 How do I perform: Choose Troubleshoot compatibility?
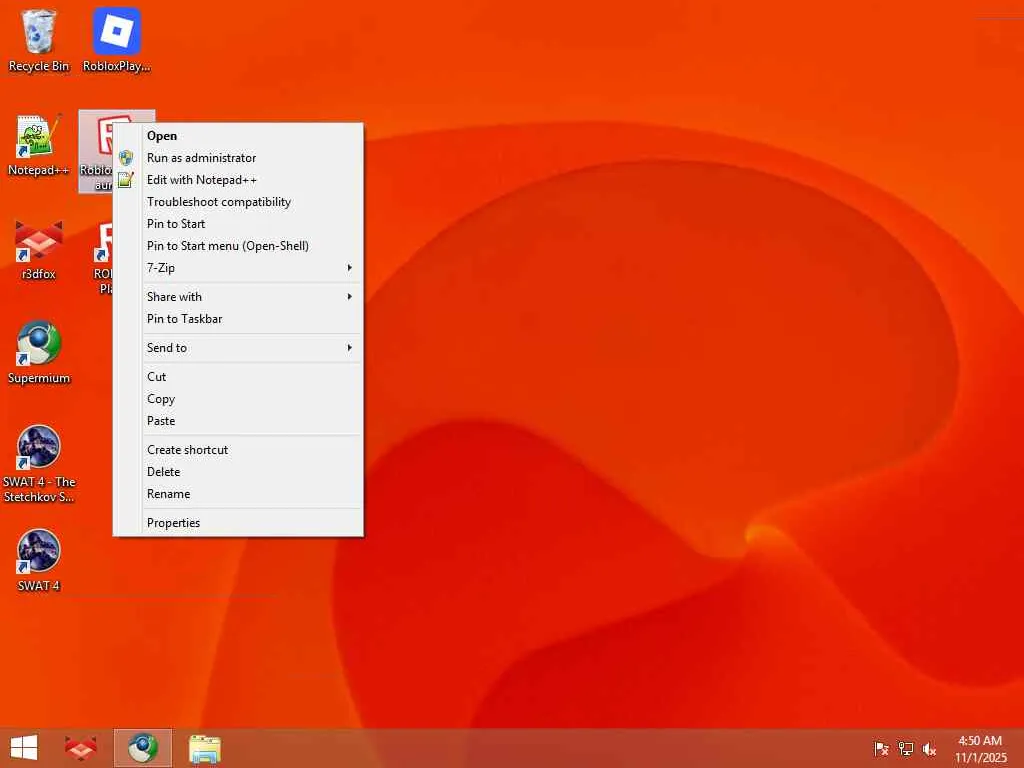click(x=238, y=202)
